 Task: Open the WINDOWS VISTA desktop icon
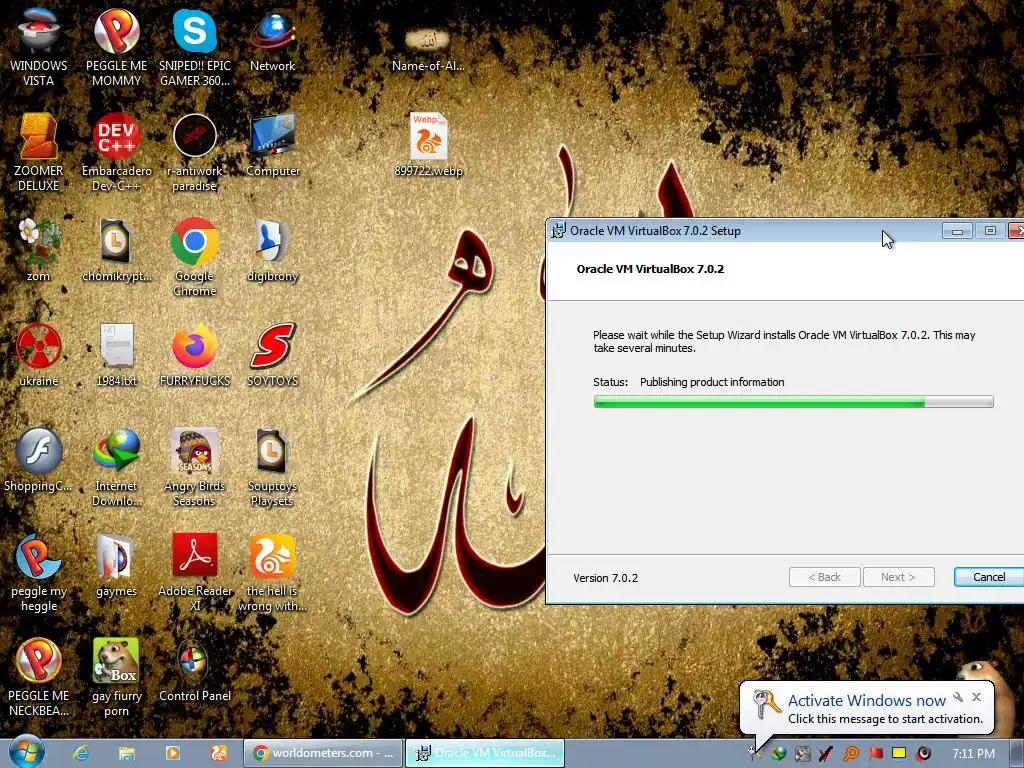[x=39, y=46]
